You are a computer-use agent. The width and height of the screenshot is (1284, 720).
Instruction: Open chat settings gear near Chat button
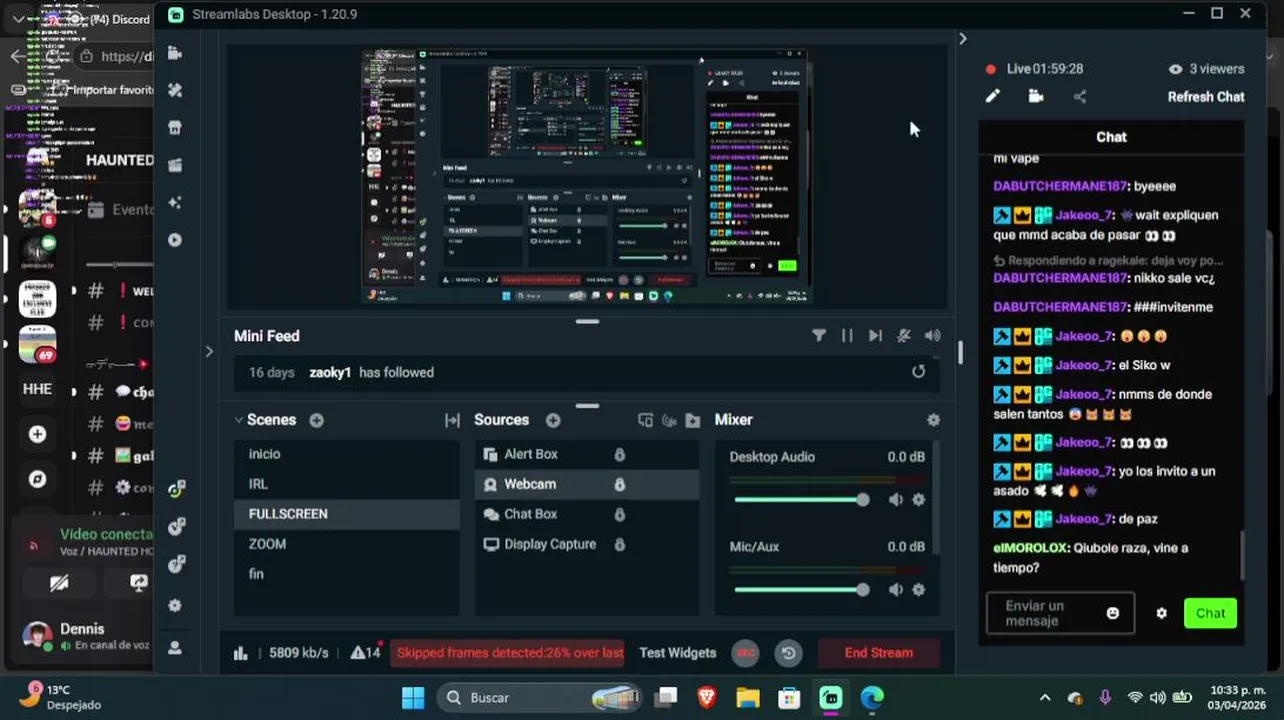(1161, 613)
